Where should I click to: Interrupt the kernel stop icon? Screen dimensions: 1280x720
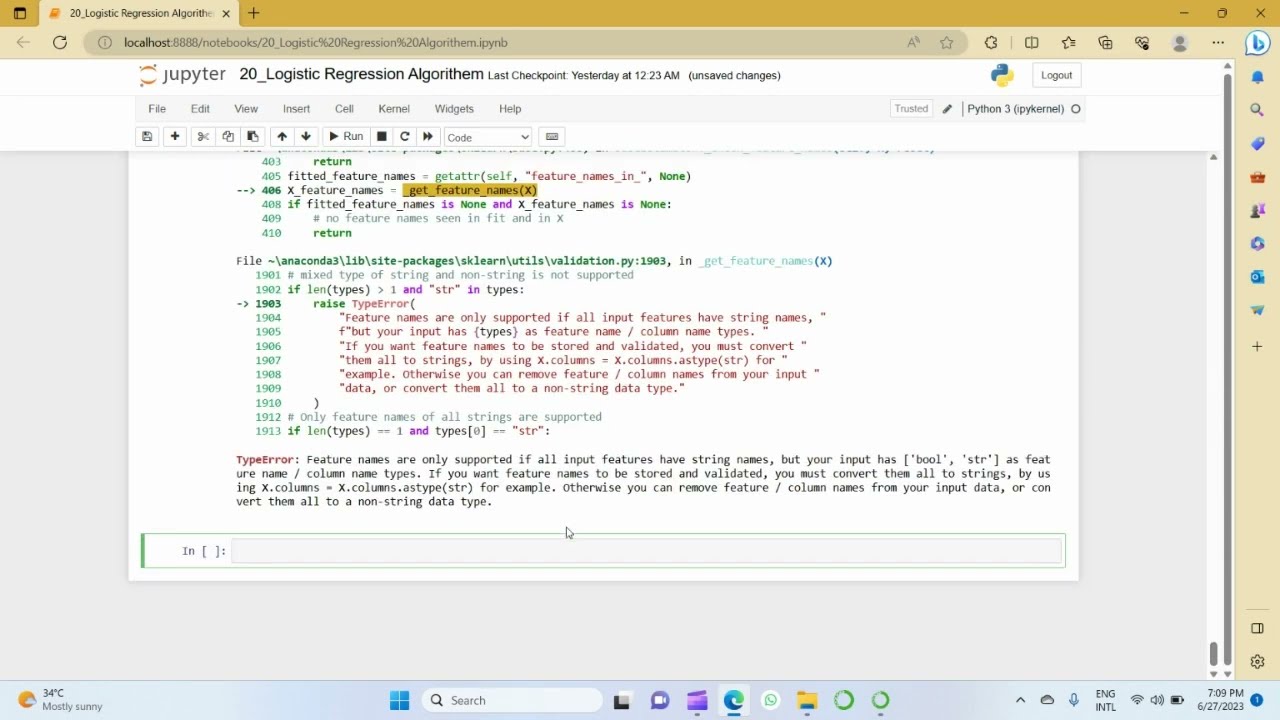pos(381,137)
